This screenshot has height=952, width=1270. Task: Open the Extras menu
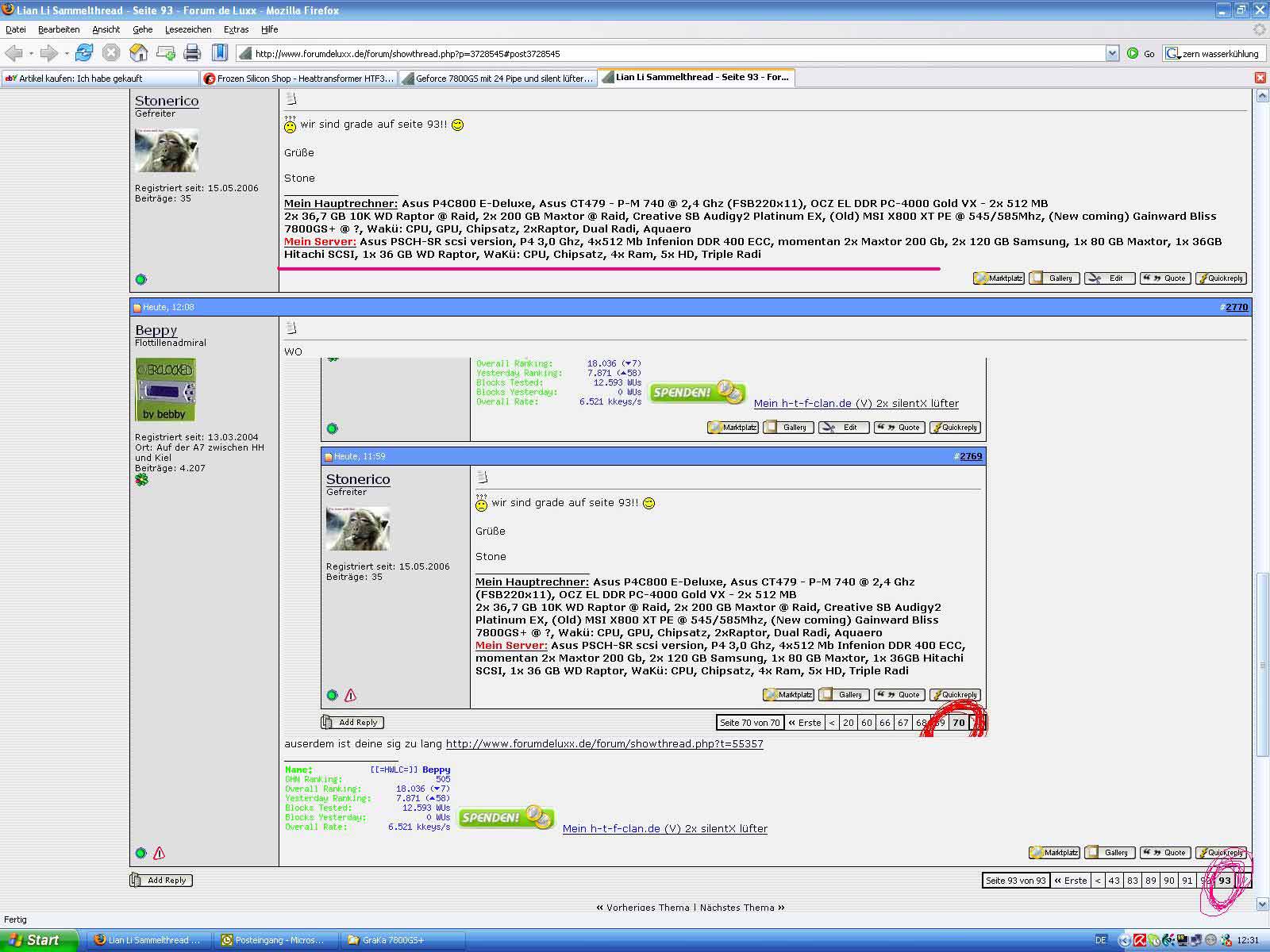[236, 29]
